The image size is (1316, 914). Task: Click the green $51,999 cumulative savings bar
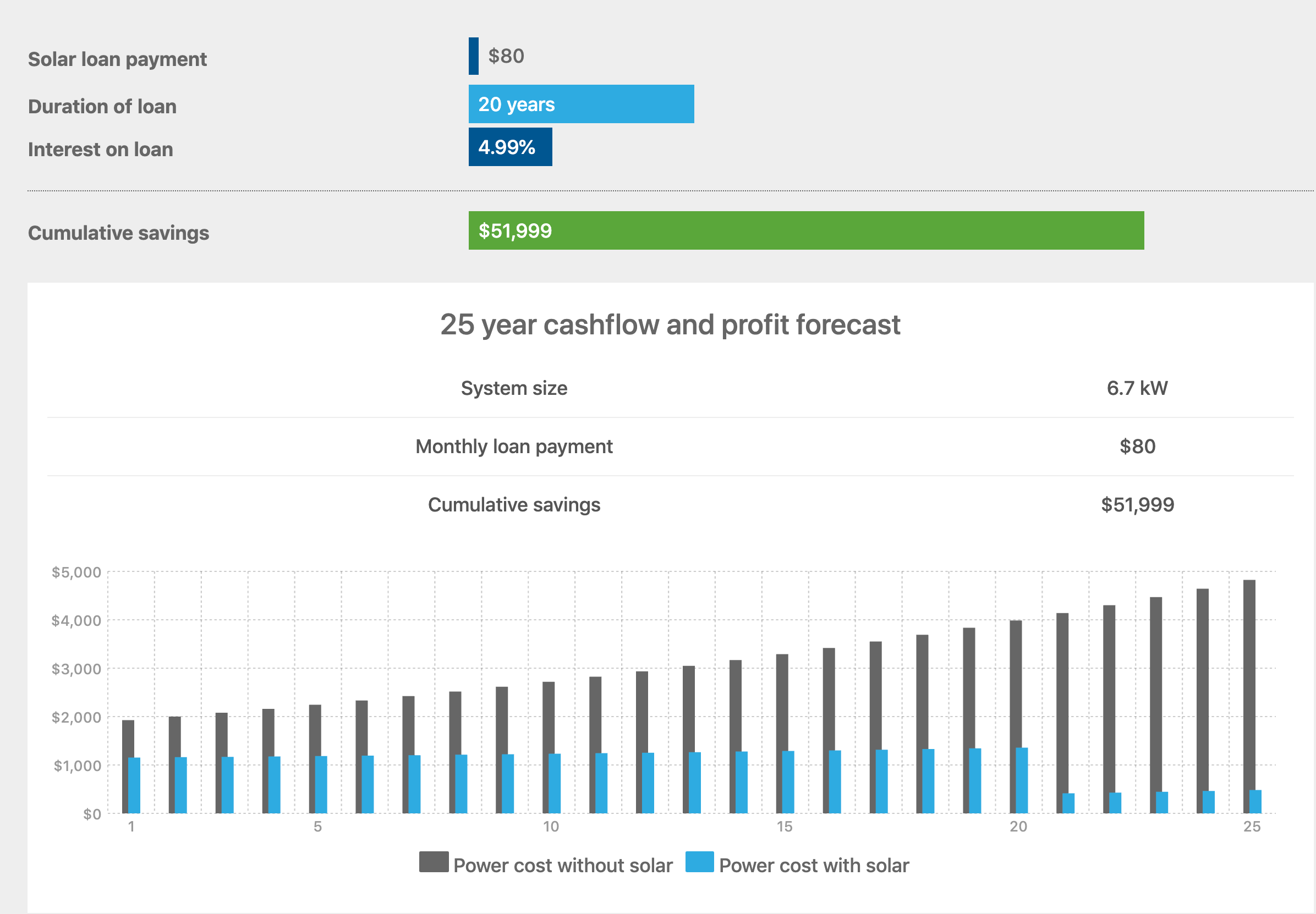click(x=805, y=230)
